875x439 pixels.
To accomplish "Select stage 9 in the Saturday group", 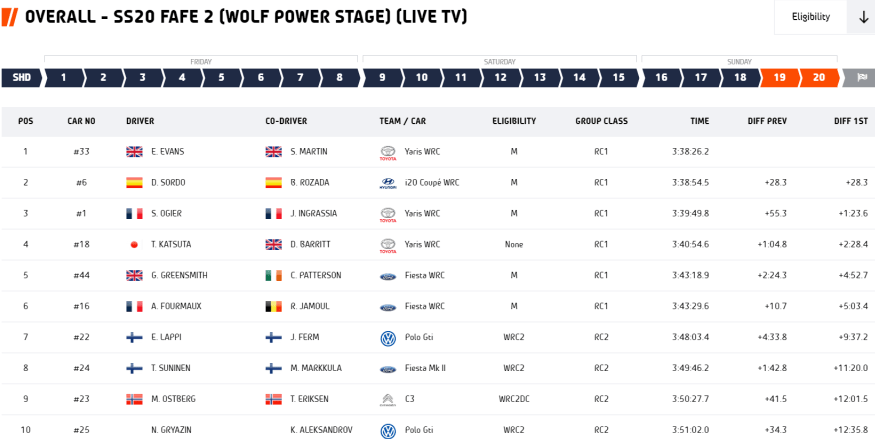I will coord(382,77).
